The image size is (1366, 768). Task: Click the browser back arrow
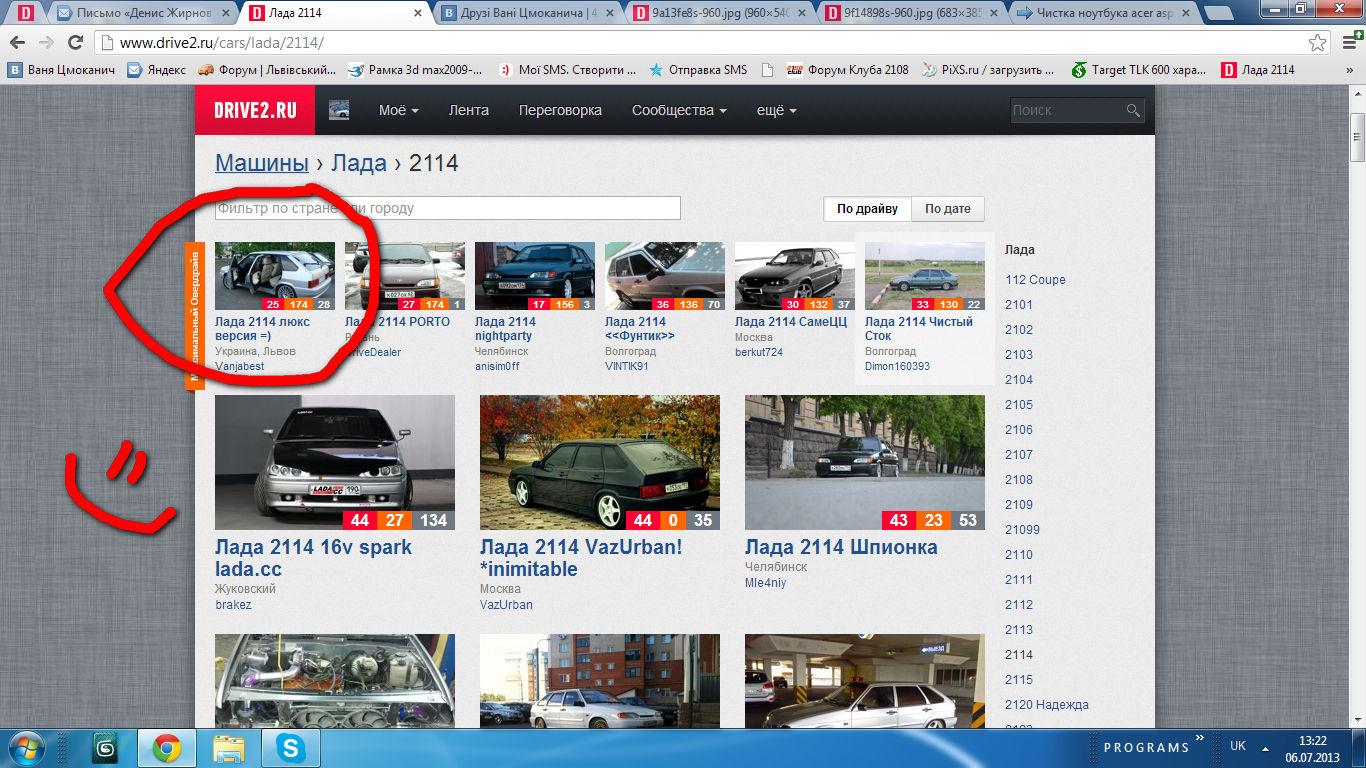17,43
